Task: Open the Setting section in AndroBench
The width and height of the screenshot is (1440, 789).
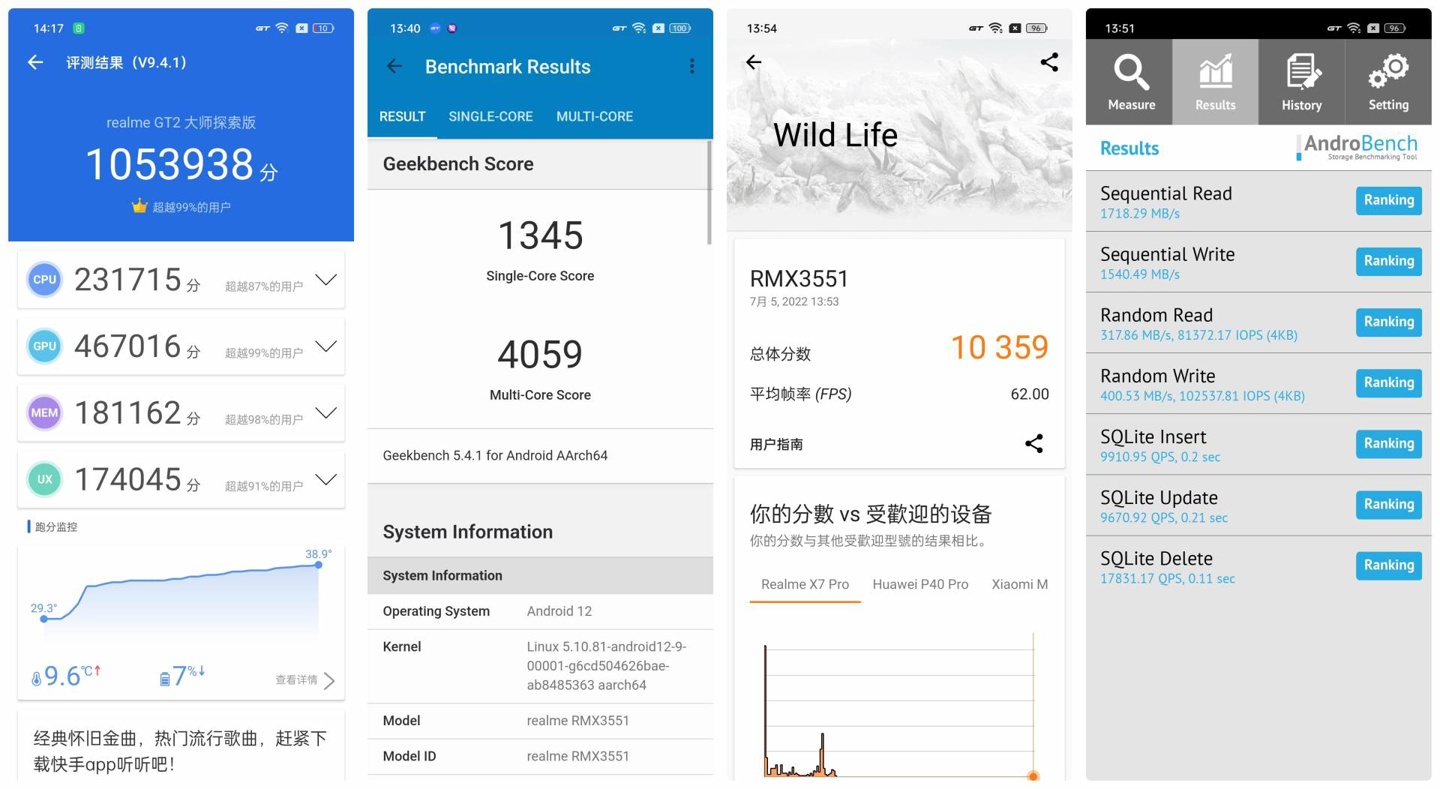Action: point(1388,82)
